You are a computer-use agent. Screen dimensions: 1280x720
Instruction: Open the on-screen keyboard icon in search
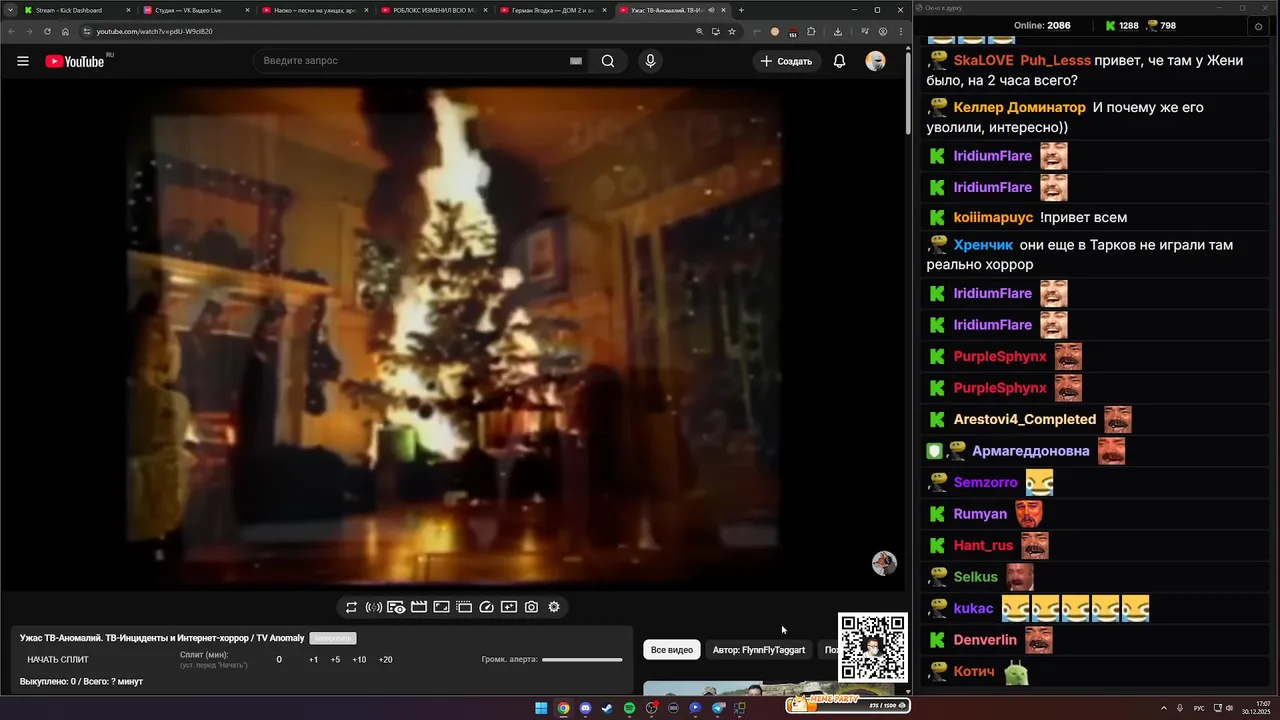click(x=576, y=61)
